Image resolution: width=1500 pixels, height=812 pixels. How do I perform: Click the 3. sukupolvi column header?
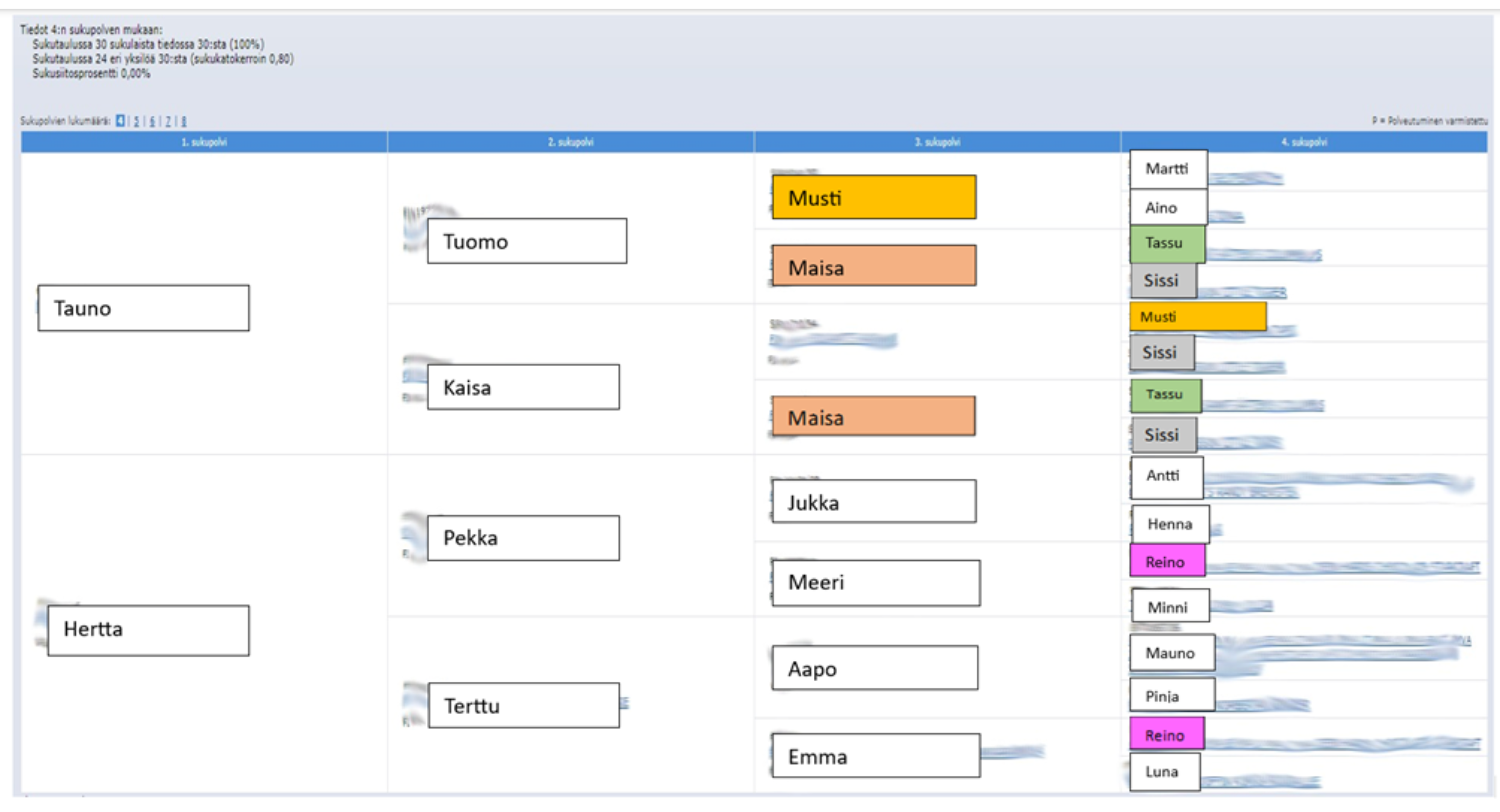click(x=937, y=142)
